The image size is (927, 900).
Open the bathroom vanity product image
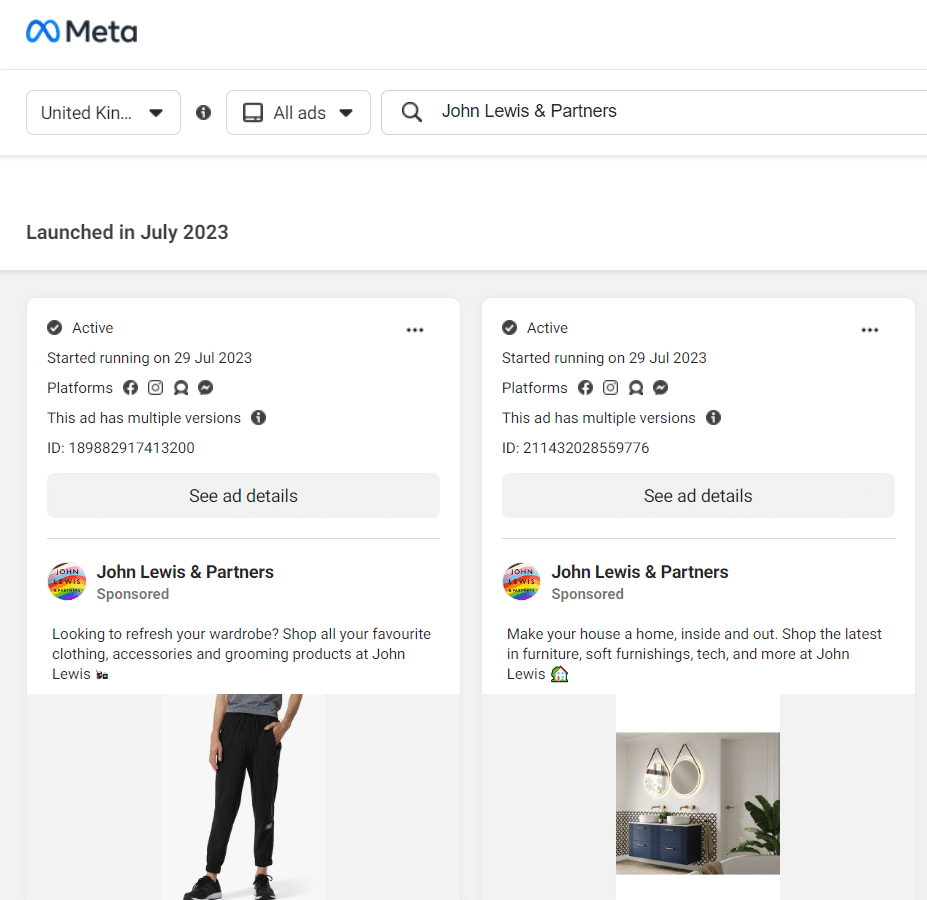[x=697, y=803]
